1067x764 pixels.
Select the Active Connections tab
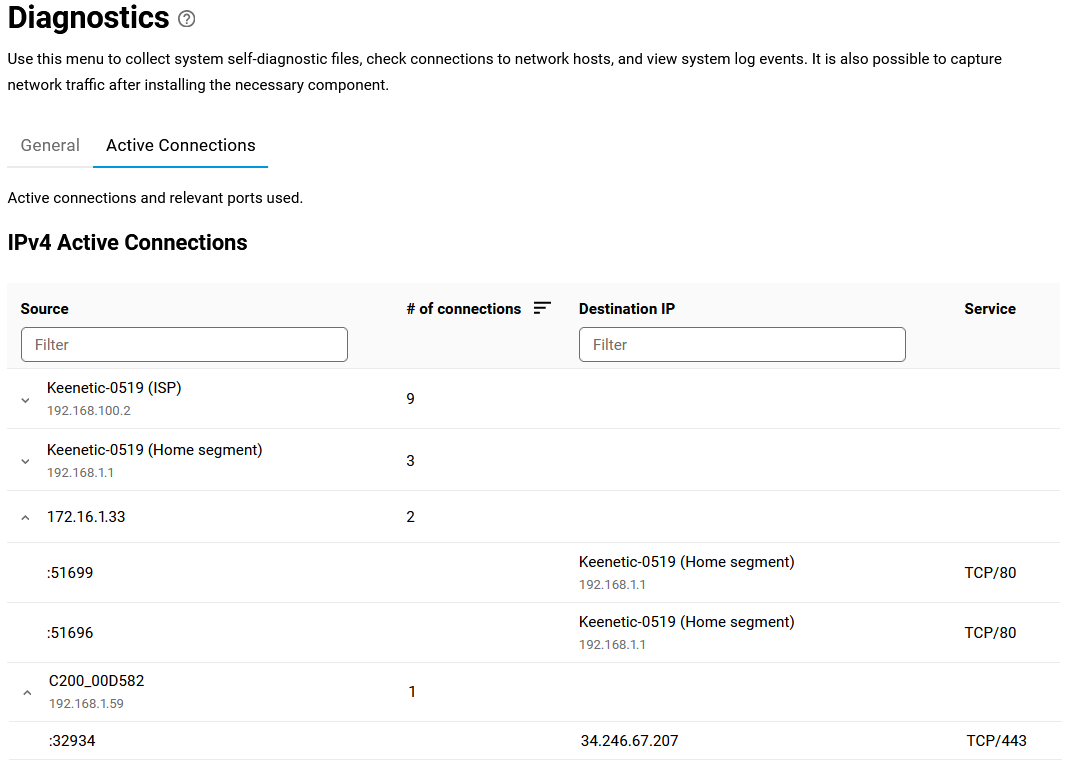coord(180,145)
